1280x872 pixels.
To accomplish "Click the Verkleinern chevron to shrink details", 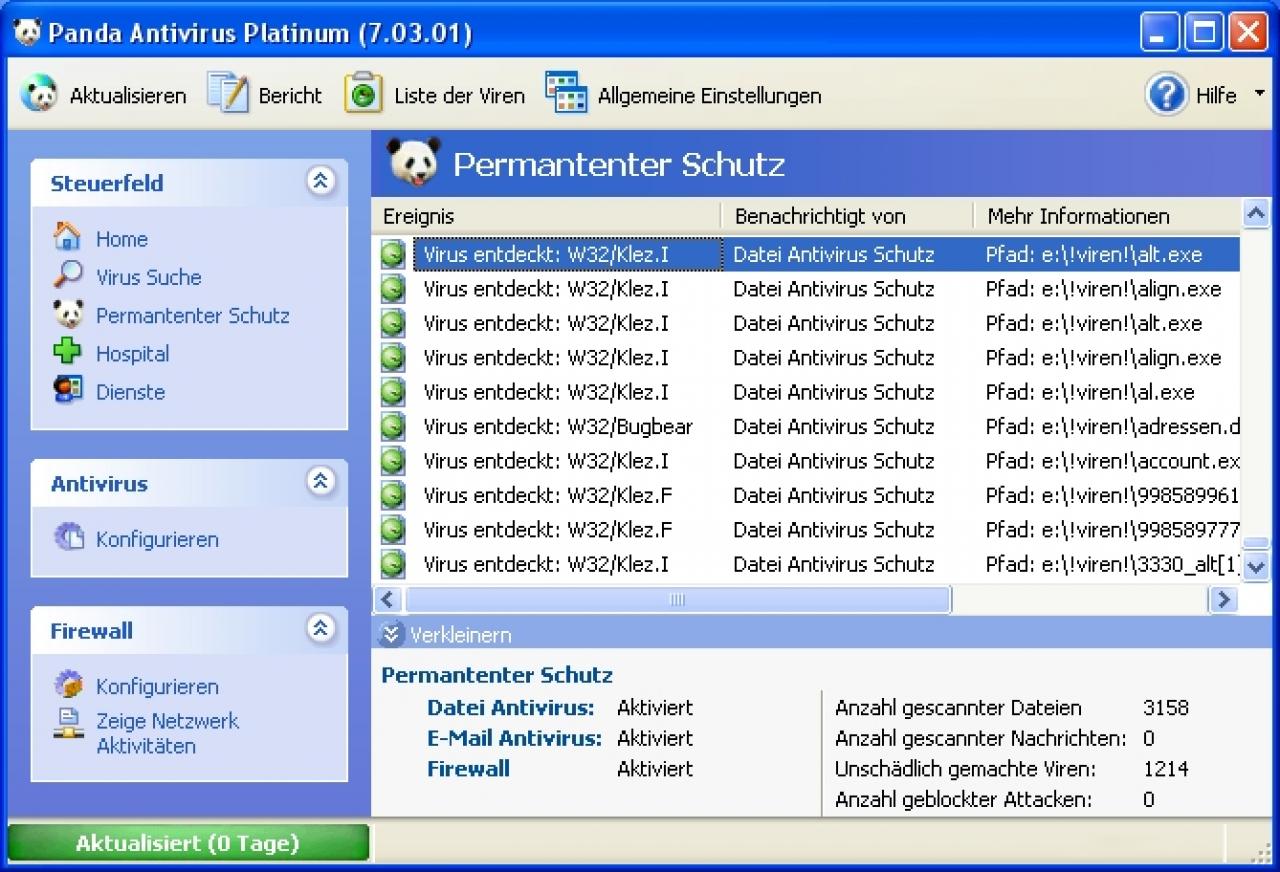I will 392,634.
